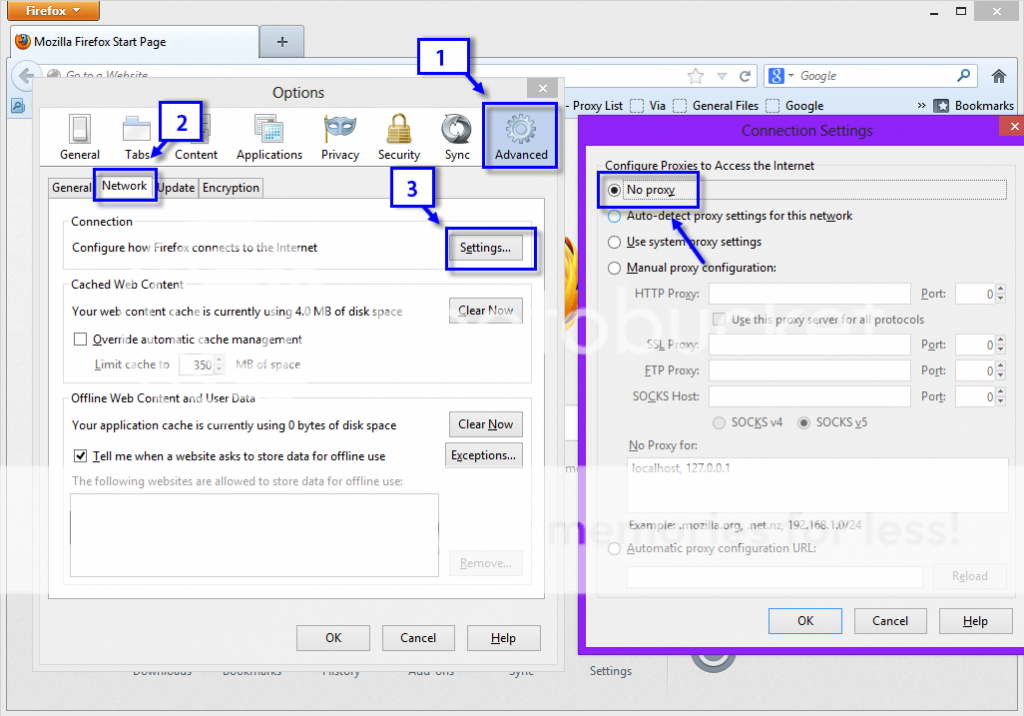The width and height of the screenshot is (1024, 716).
Task: Click the SSL Proxy input field
Action: point(810,345)
